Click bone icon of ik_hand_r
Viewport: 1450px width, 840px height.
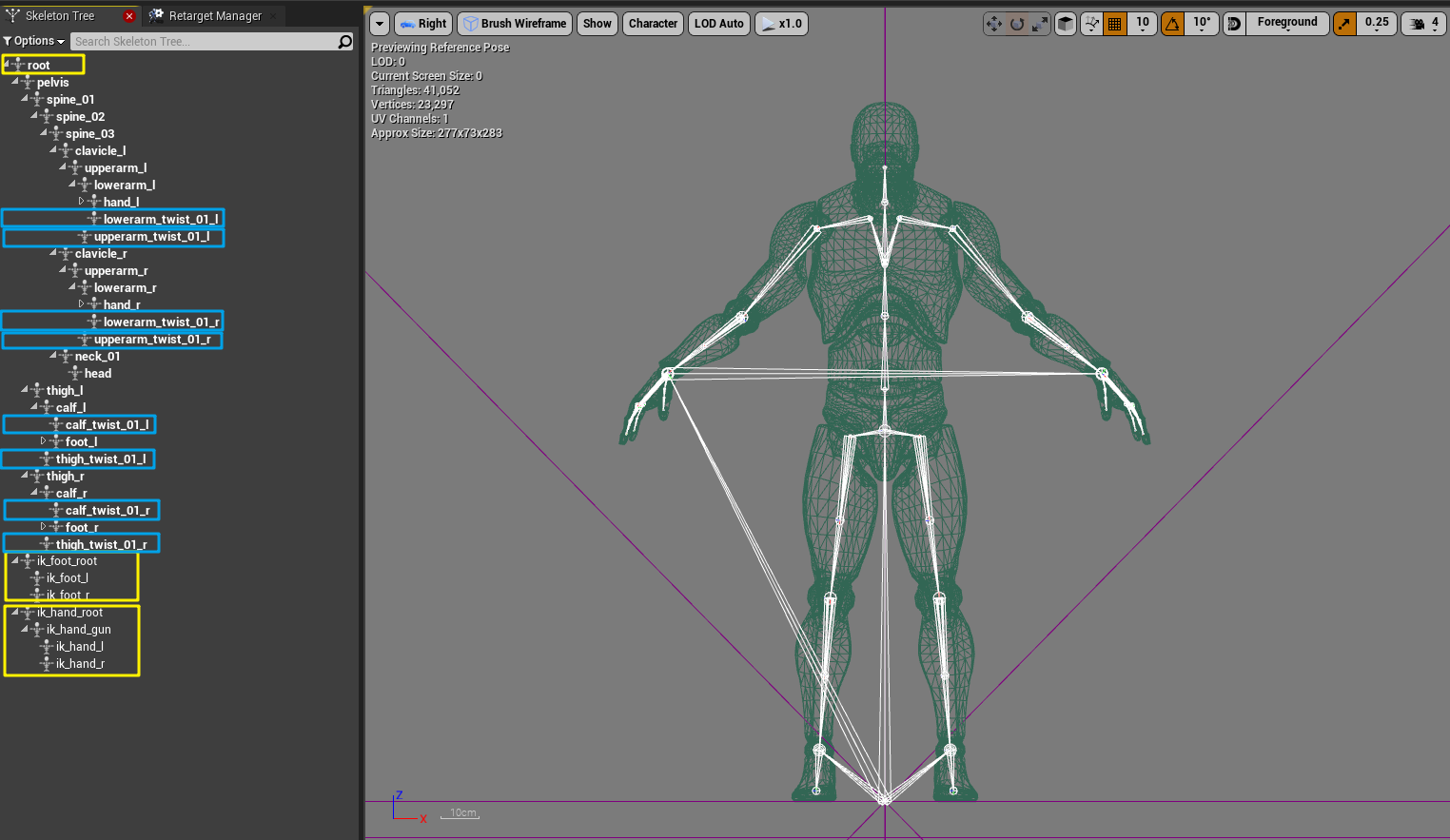point(47,664)
